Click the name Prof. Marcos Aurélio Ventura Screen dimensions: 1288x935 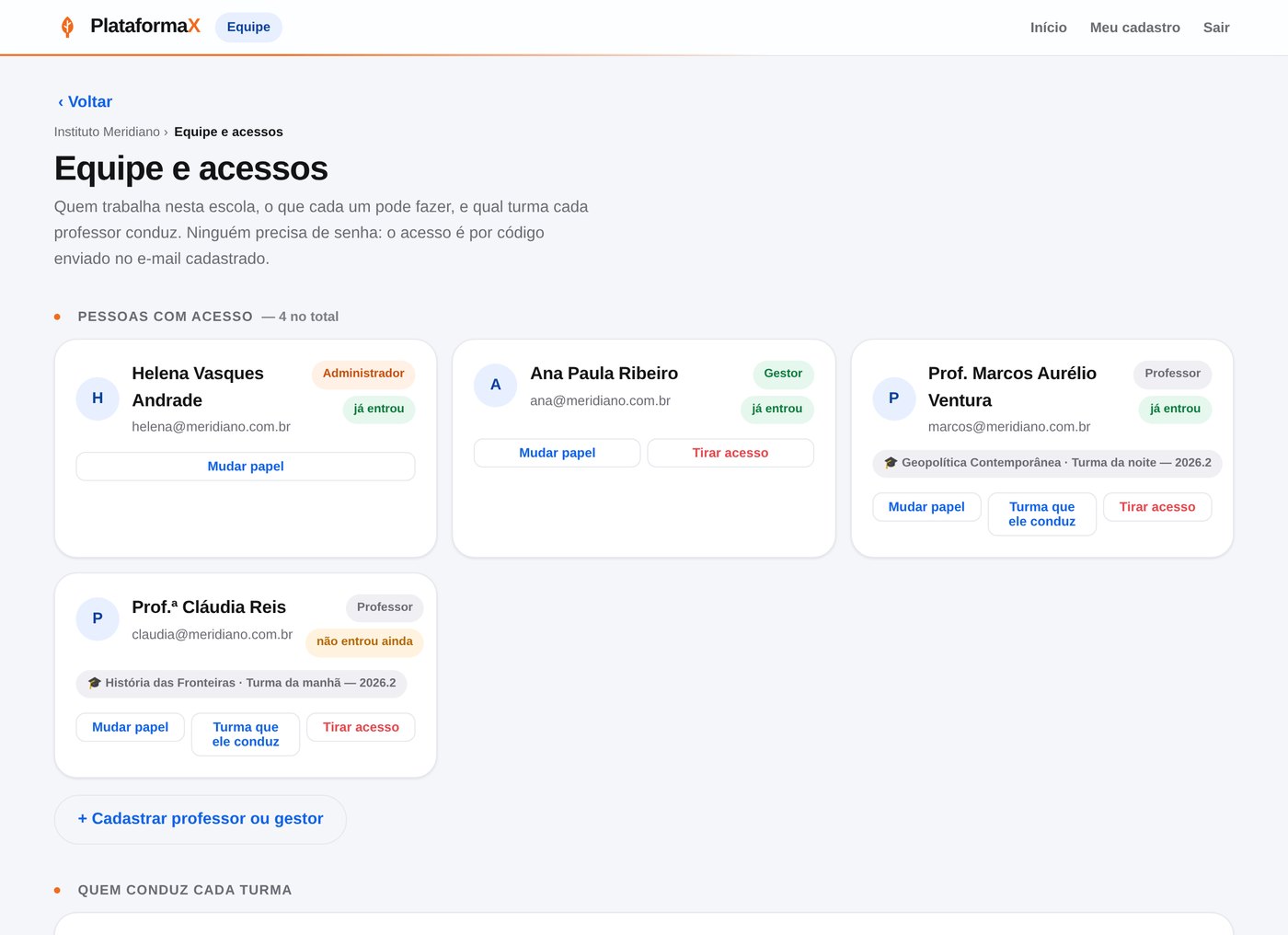[1012, 387]
